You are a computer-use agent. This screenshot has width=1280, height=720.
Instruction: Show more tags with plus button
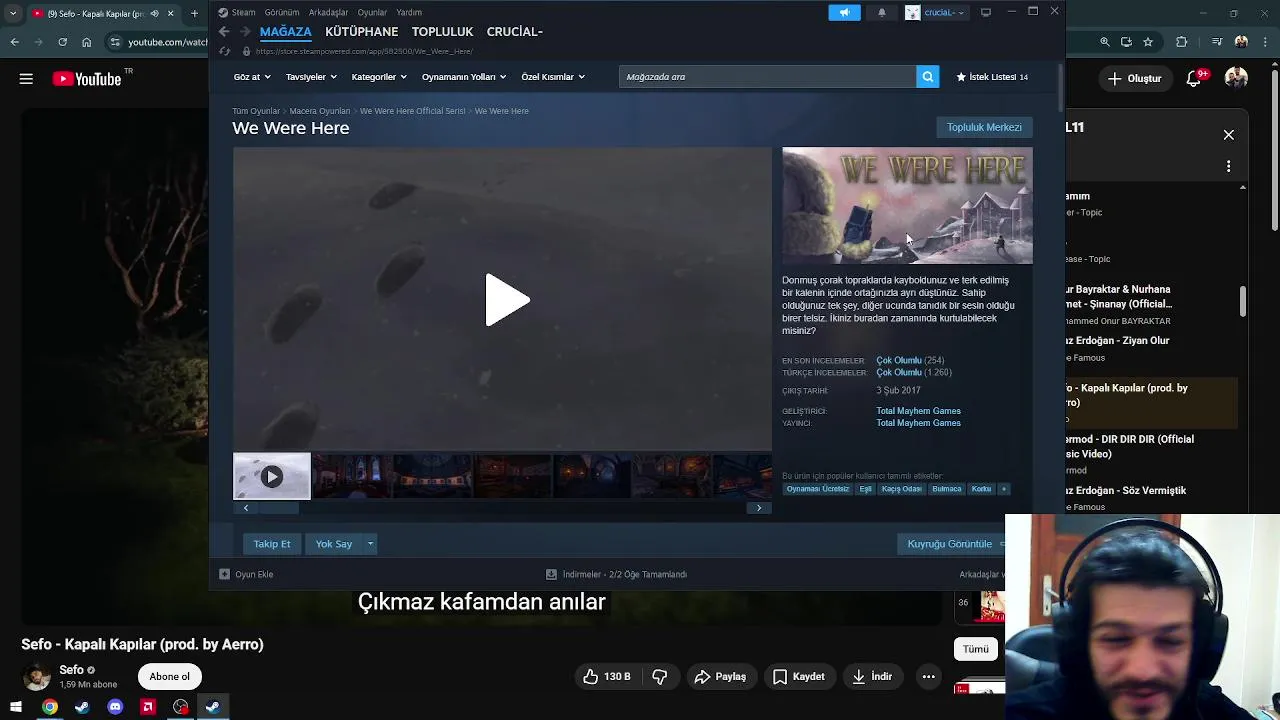pos(1003,489)
